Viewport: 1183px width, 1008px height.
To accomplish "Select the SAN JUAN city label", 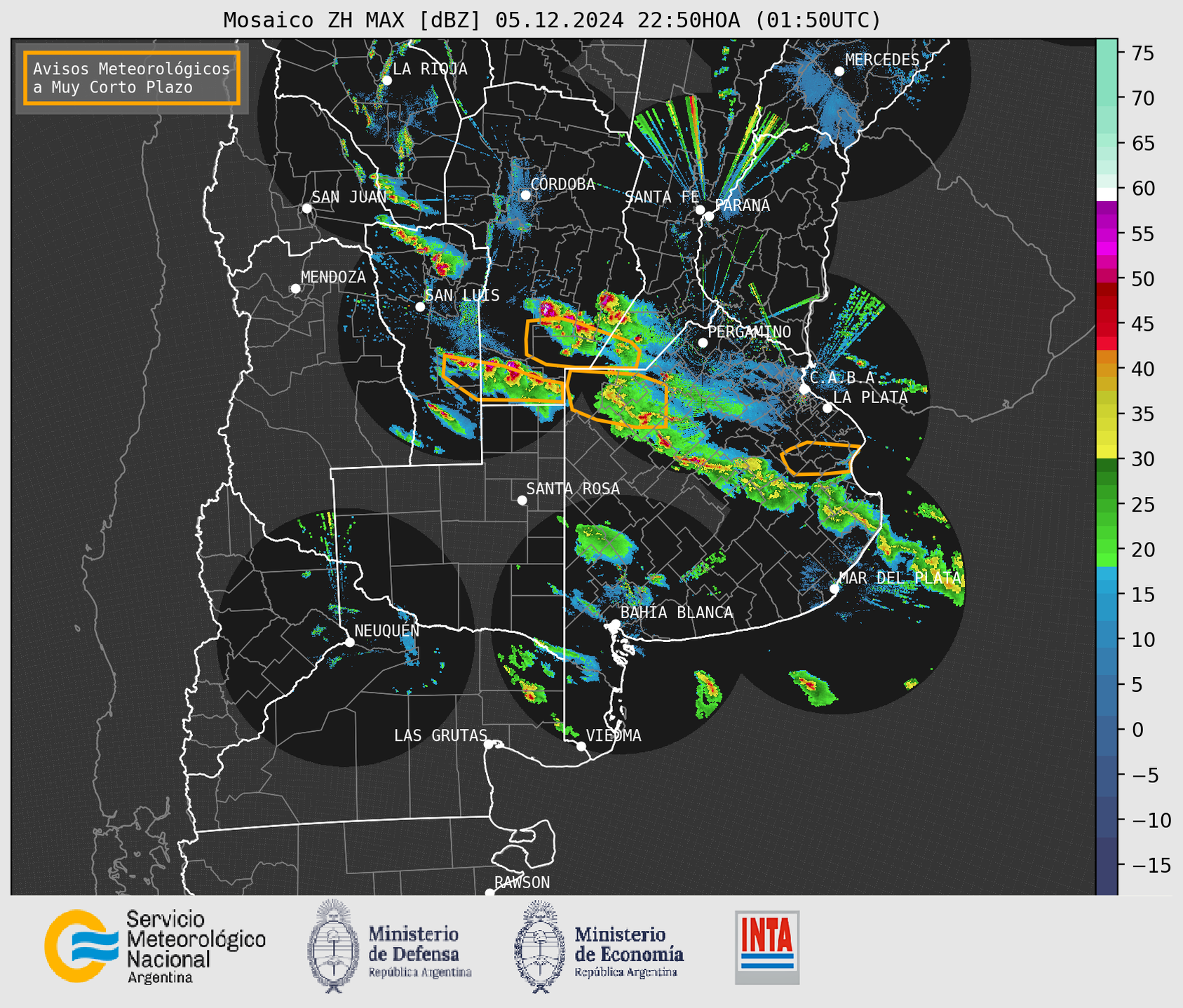I will (349, 197).
